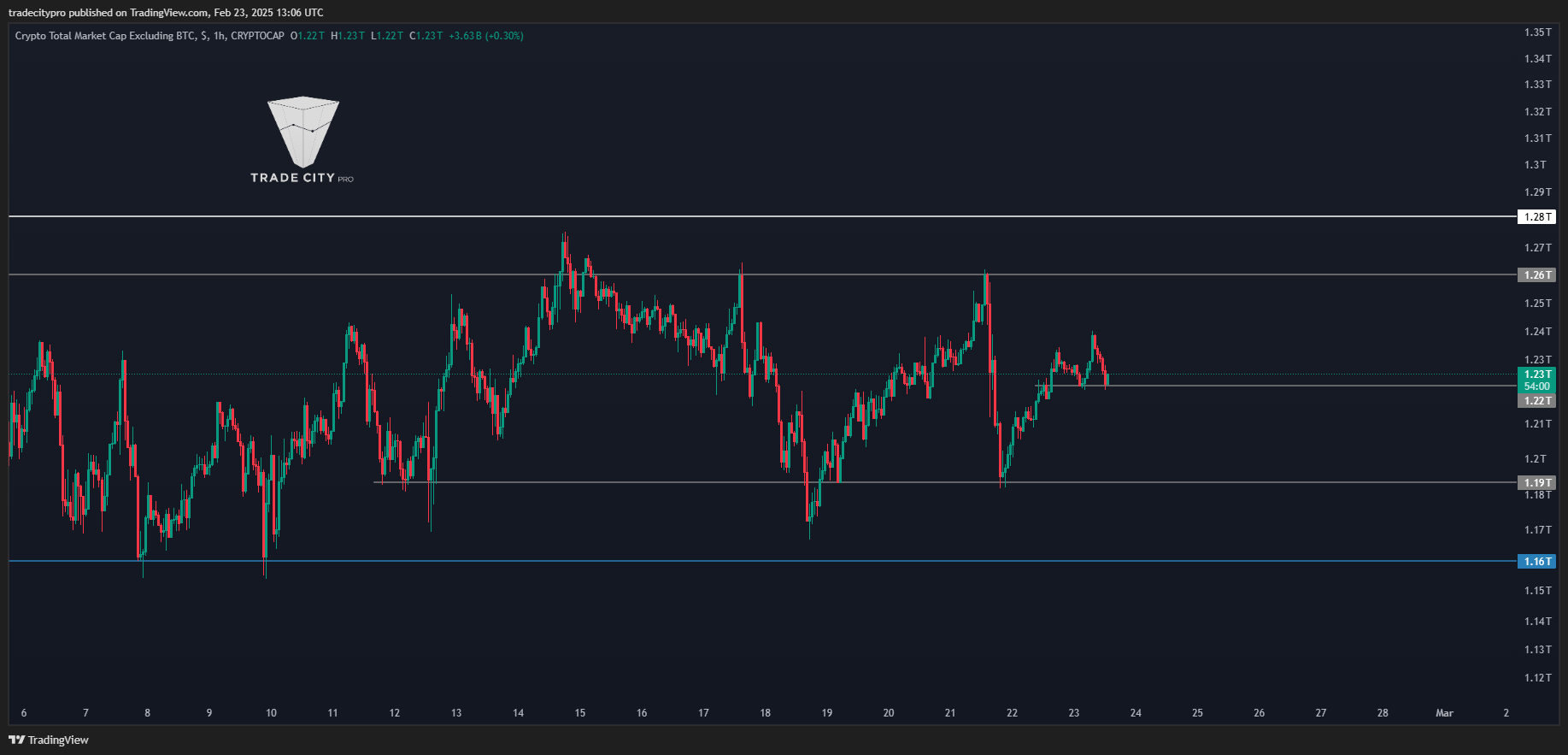Click the 54:00 candle countdown timer
1568x755 pixels.
point(1536,386)
